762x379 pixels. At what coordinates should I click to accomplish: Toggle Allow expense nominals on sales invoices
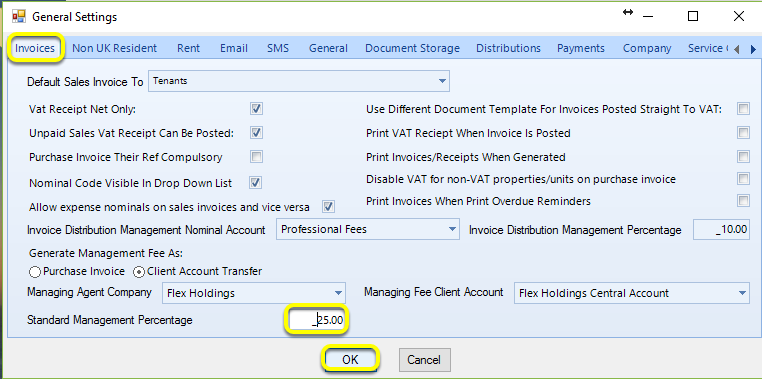(x=329, y=207)
